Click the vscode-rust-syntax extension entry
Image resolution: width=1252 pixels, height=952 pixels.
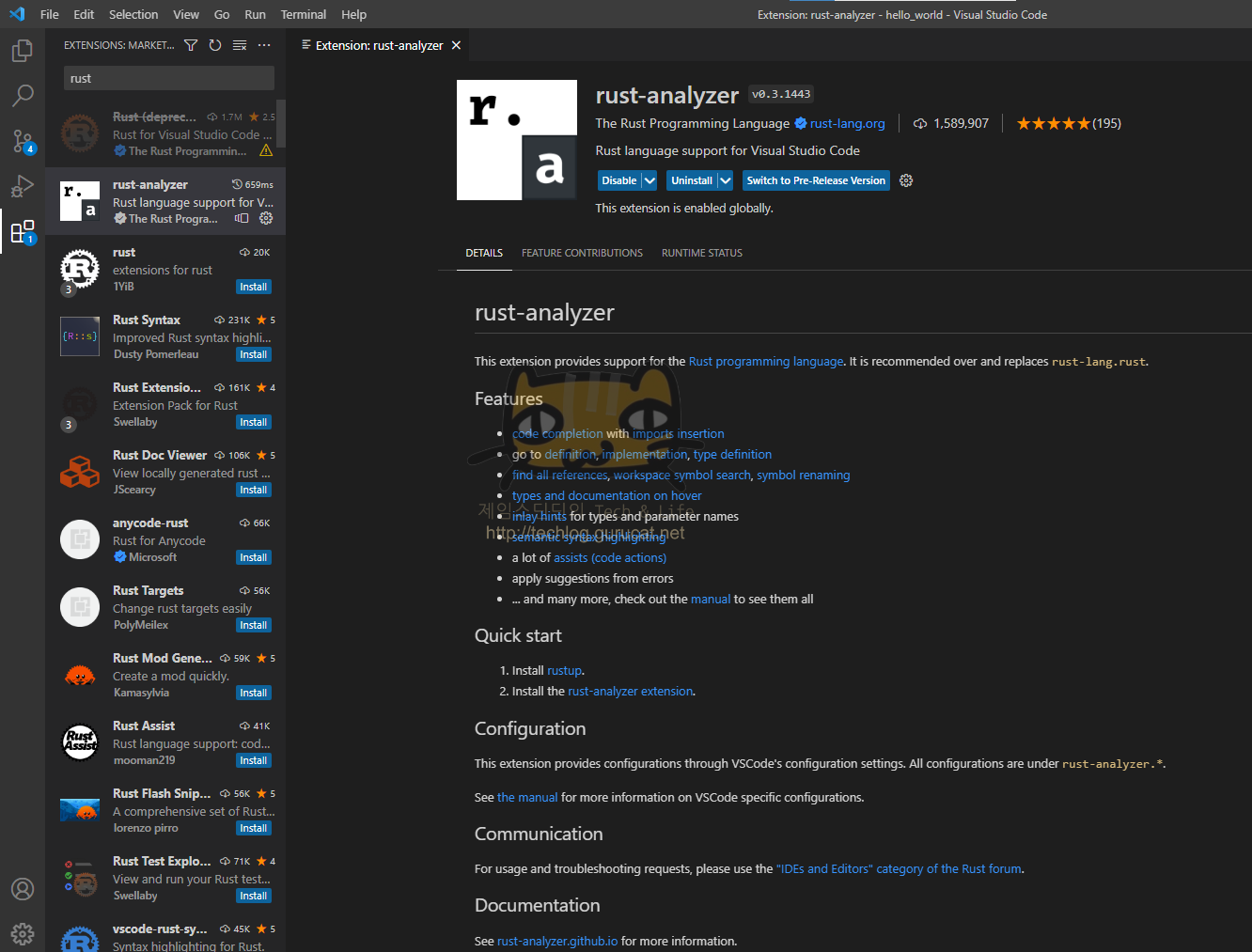[x=165, y=934]
